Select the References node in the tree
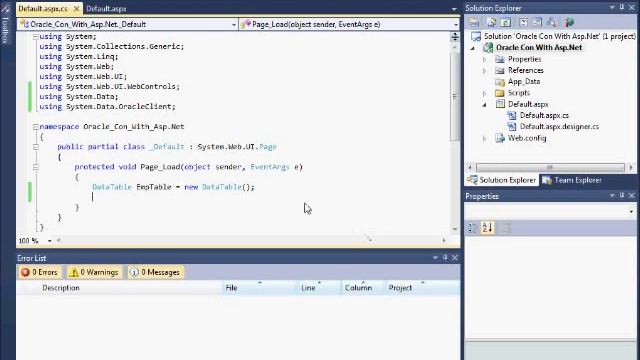640x360 pixels. click(x=526, y=71)
